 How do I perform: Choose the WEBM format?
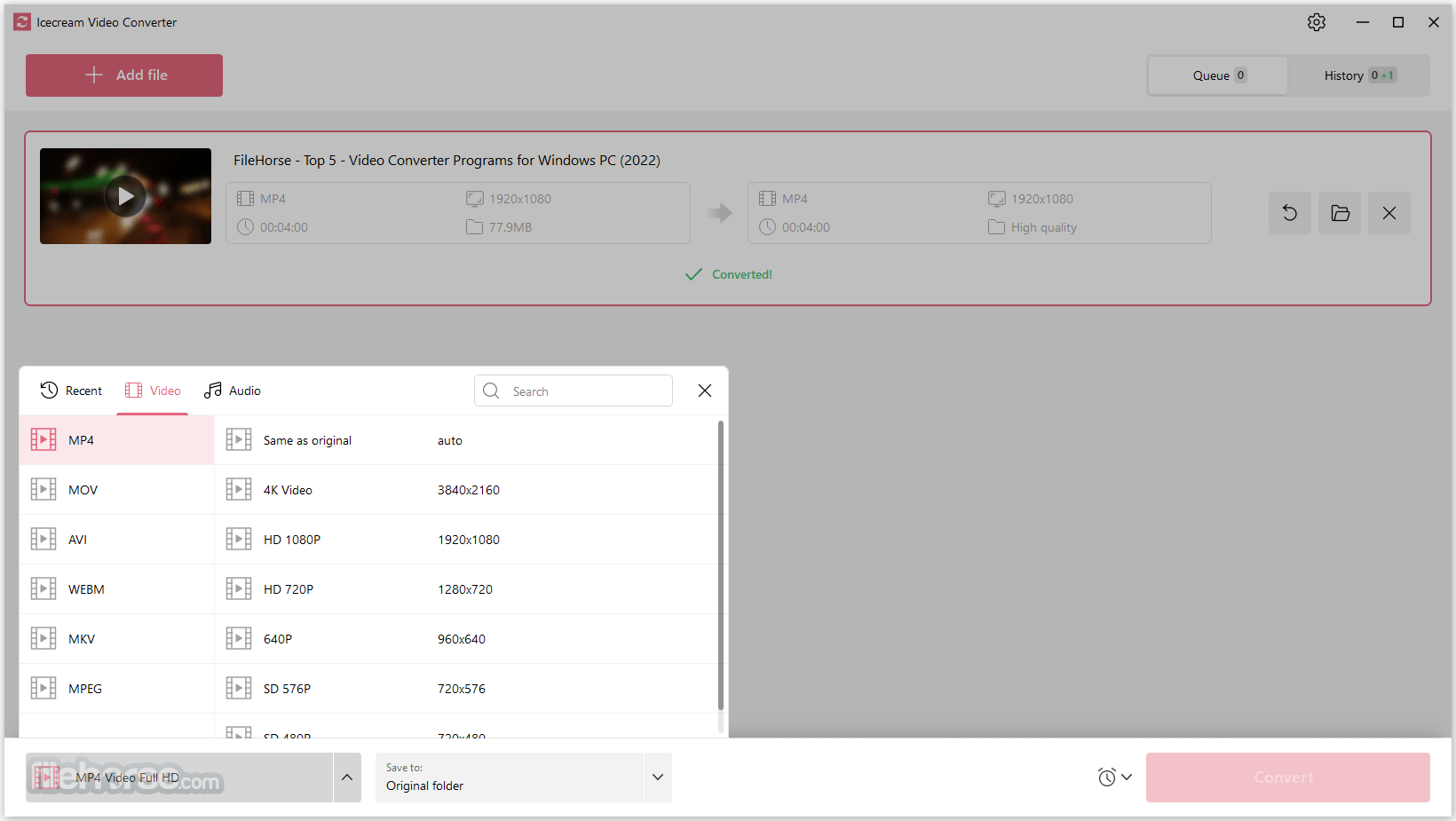[x=117, y=589]
